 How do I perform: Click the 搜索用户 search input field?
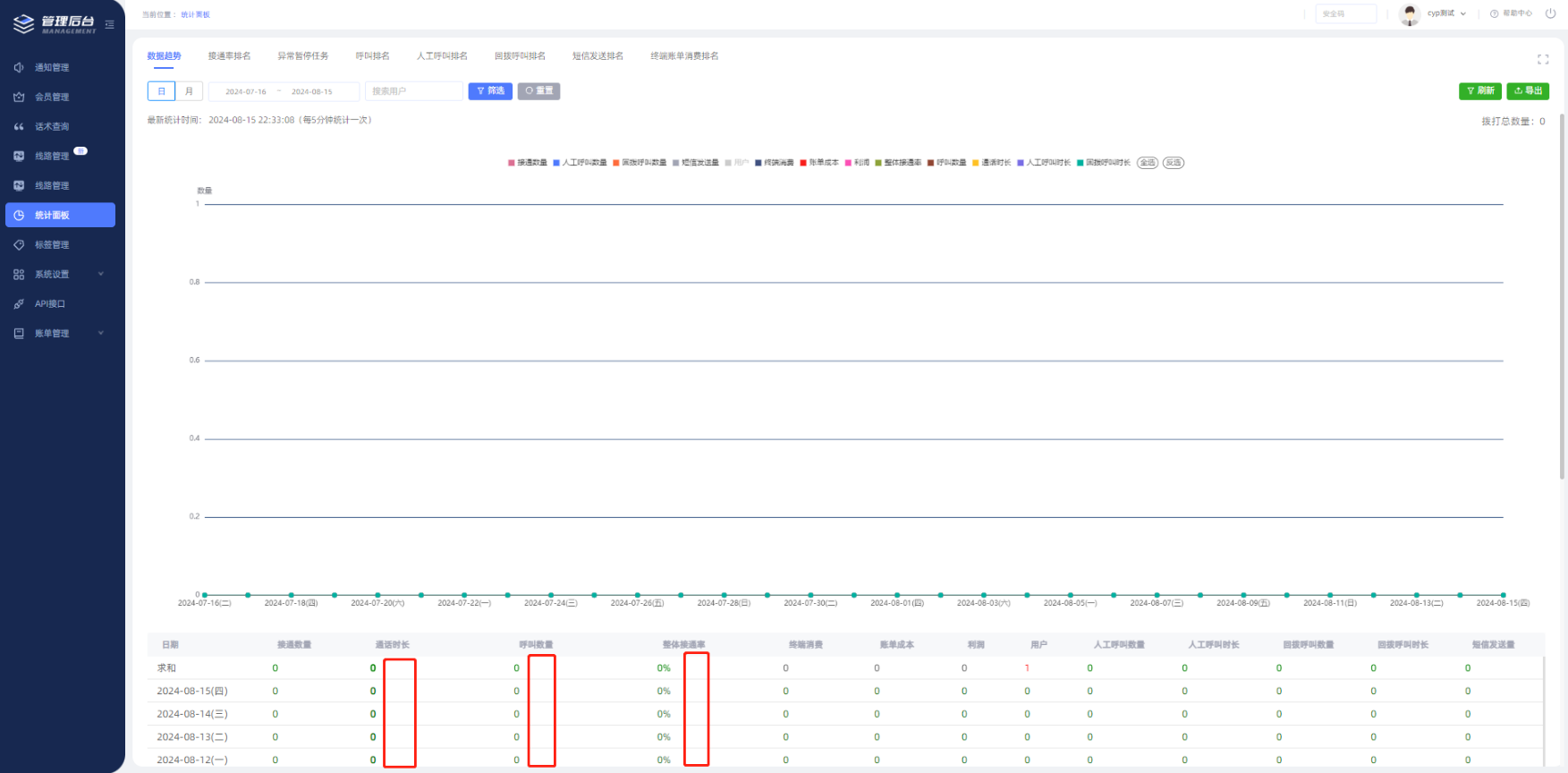pos(413,91)
